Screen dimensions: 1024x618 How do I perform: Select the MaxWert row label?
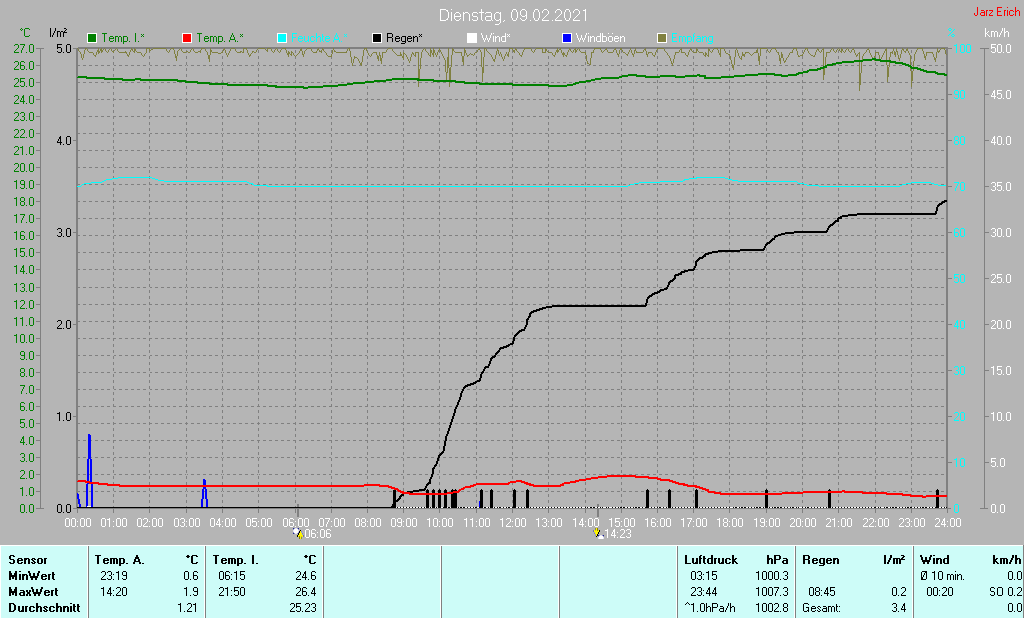point(33,592)
